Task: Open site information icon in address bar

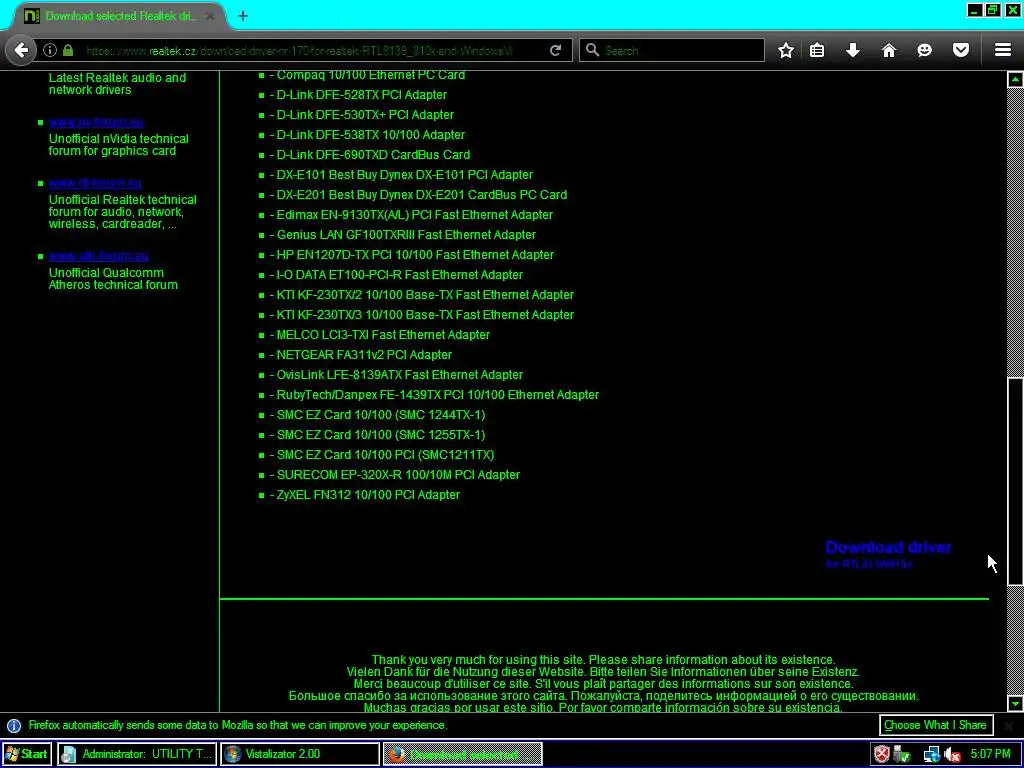Action: 50,50
